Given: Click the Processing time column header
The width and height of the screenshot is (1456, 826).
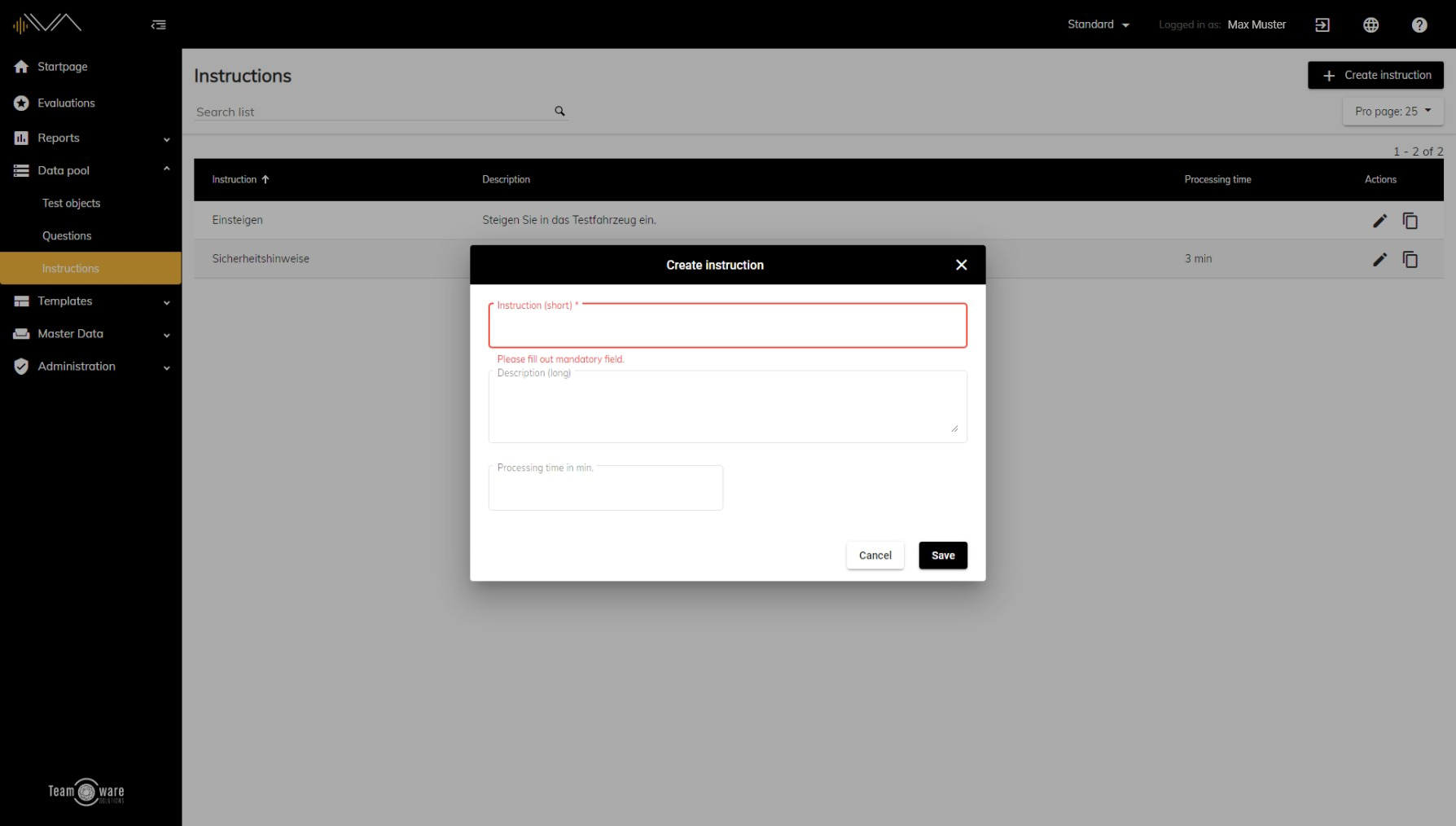Looking at the screenshot, I should pos(1217,179).
